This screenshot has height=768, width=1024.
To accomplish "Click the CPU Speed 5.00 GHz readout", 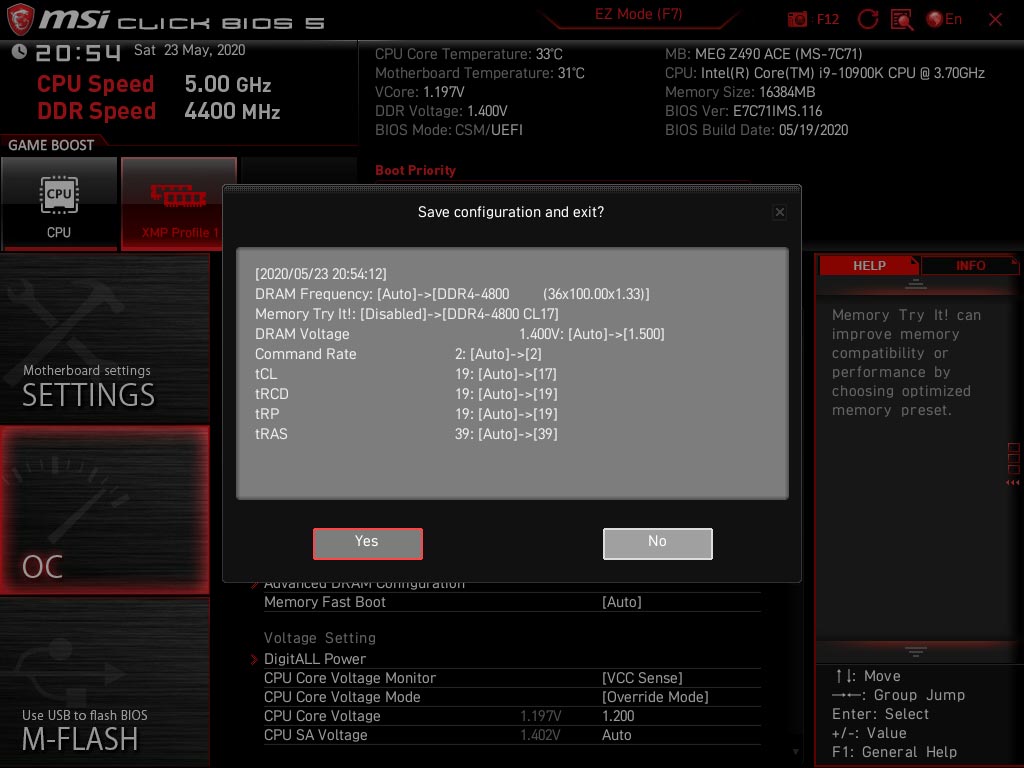I will point(154,84).
